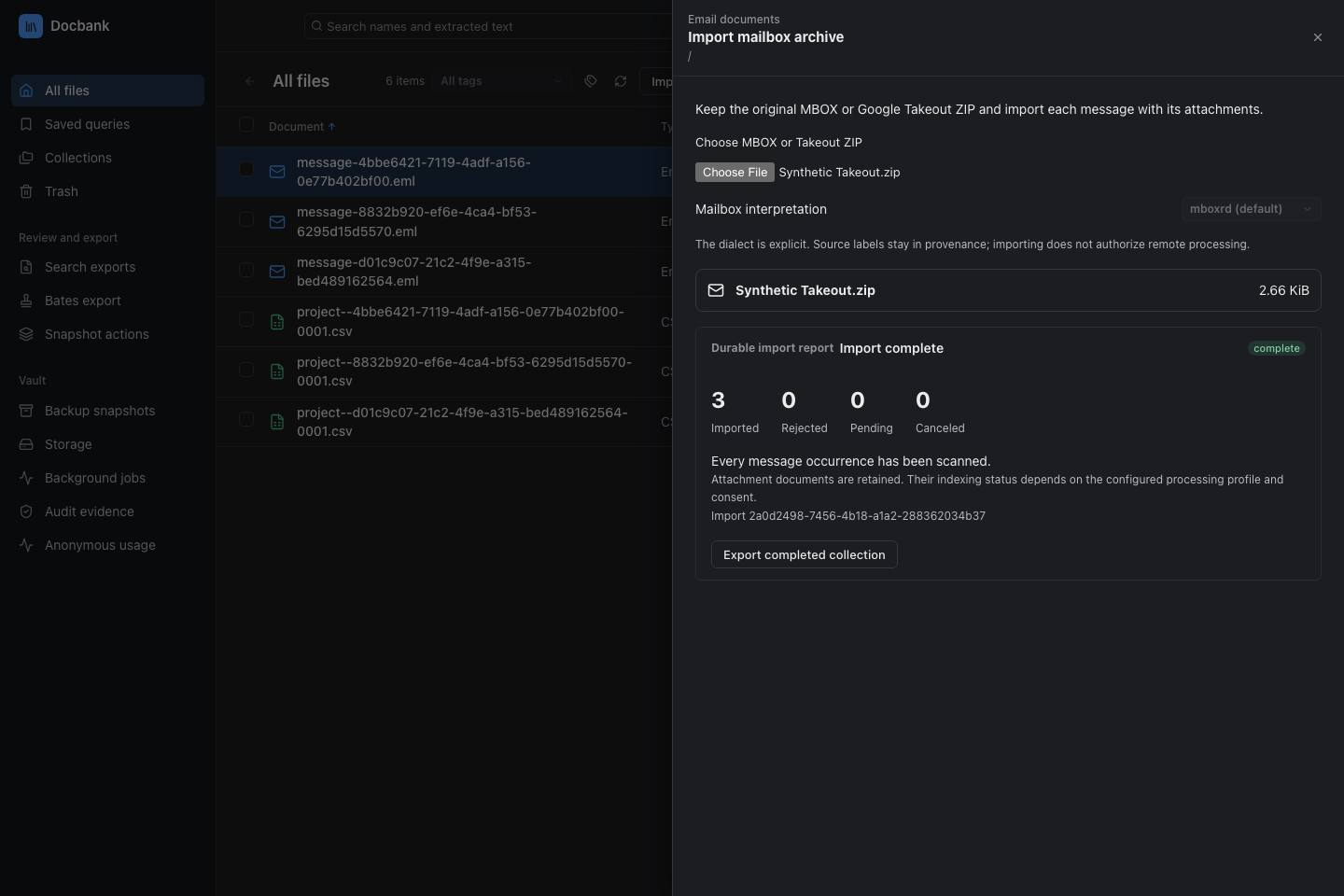Go to Collections in the sidebar
The width and height of the screenshot is (1344, 896).
(x=107, y=158)
